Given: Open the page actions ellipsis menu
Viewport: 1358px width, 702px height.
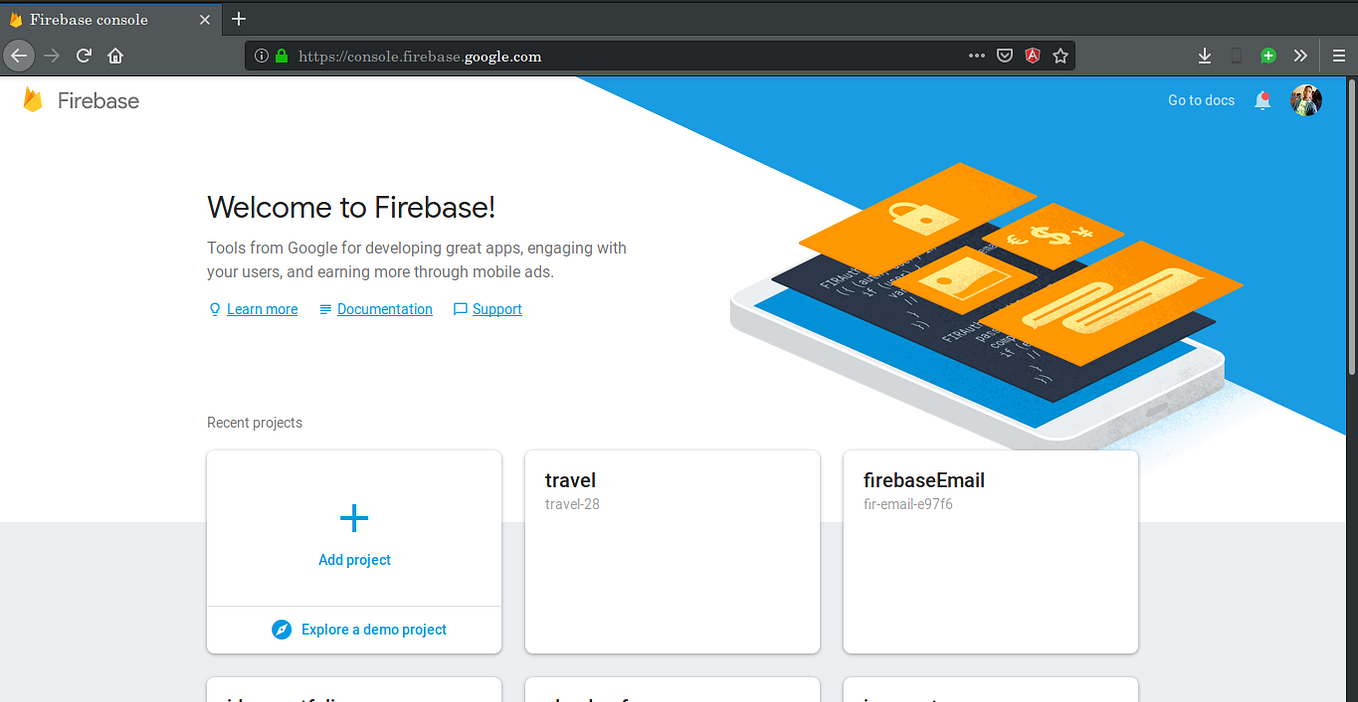Looking at the screenshot, I should [976, 55].
